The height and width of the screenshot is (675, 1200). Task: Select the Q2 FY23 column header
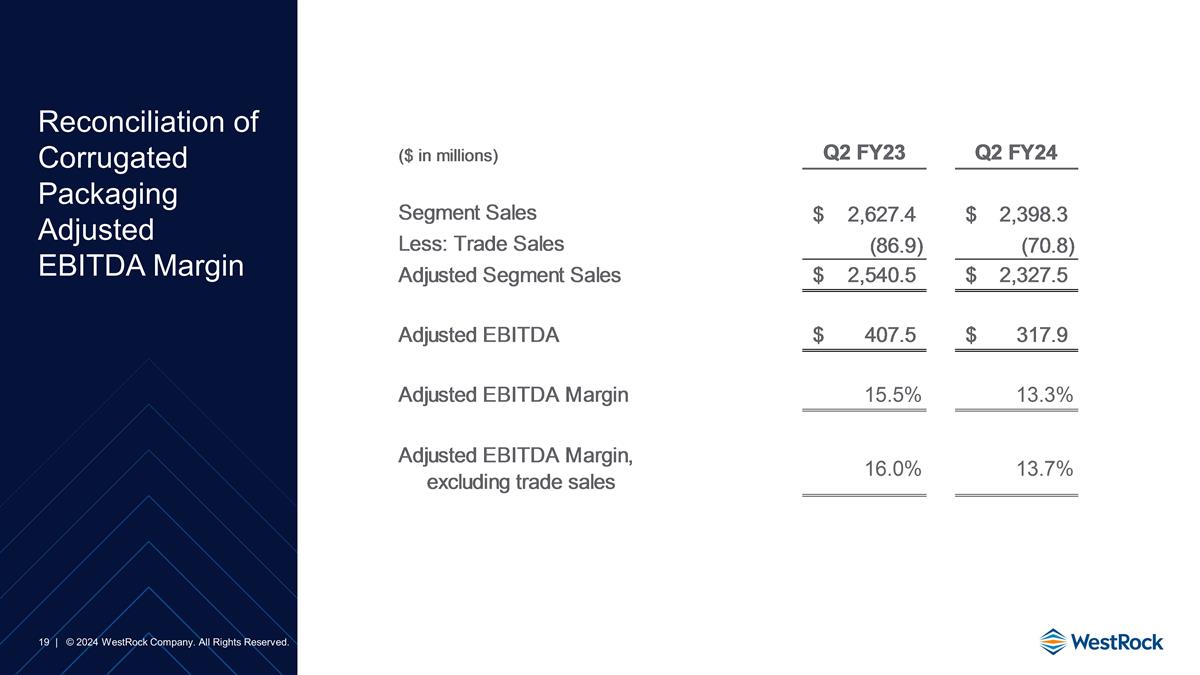864,153
